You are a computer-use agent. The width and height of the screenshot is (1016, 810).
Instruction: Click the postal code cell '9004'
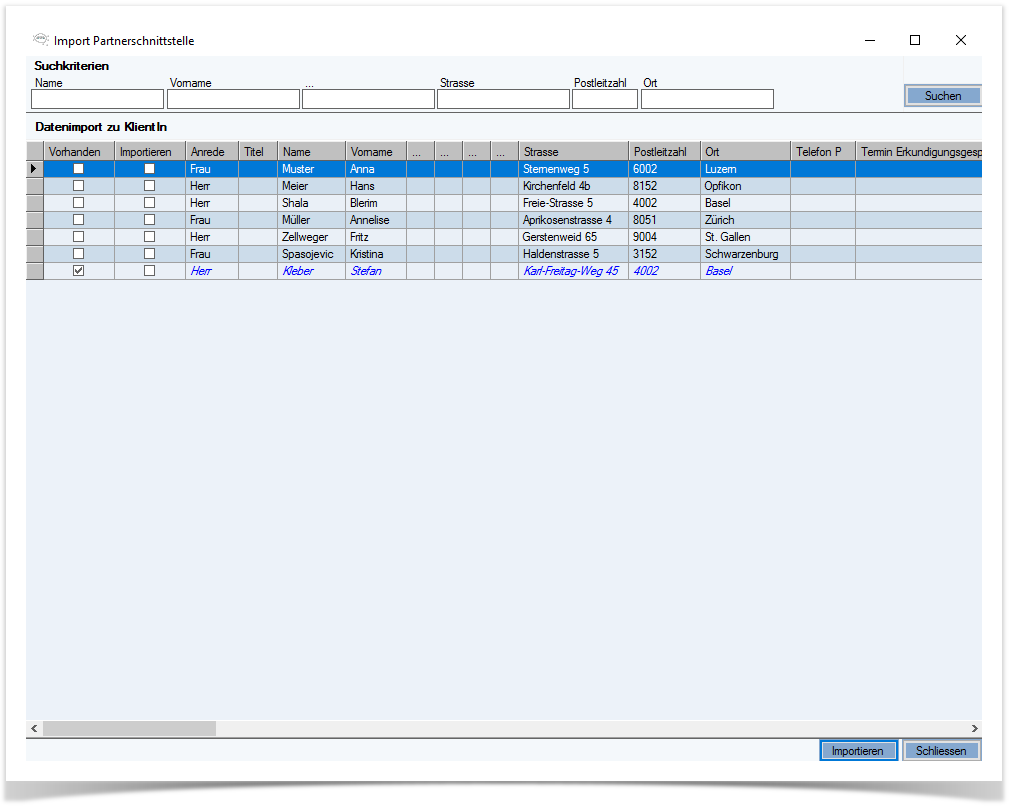click(664, 237)
